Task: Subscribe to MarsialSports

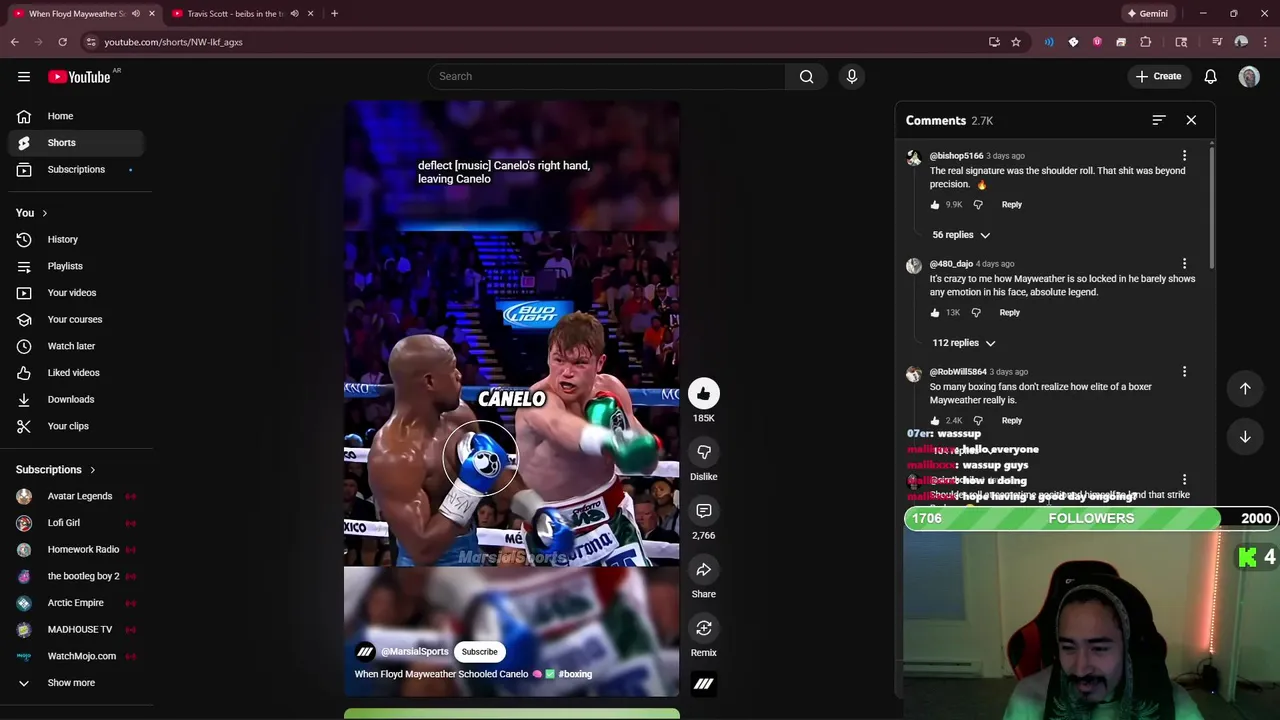Action: pos(479,652)
